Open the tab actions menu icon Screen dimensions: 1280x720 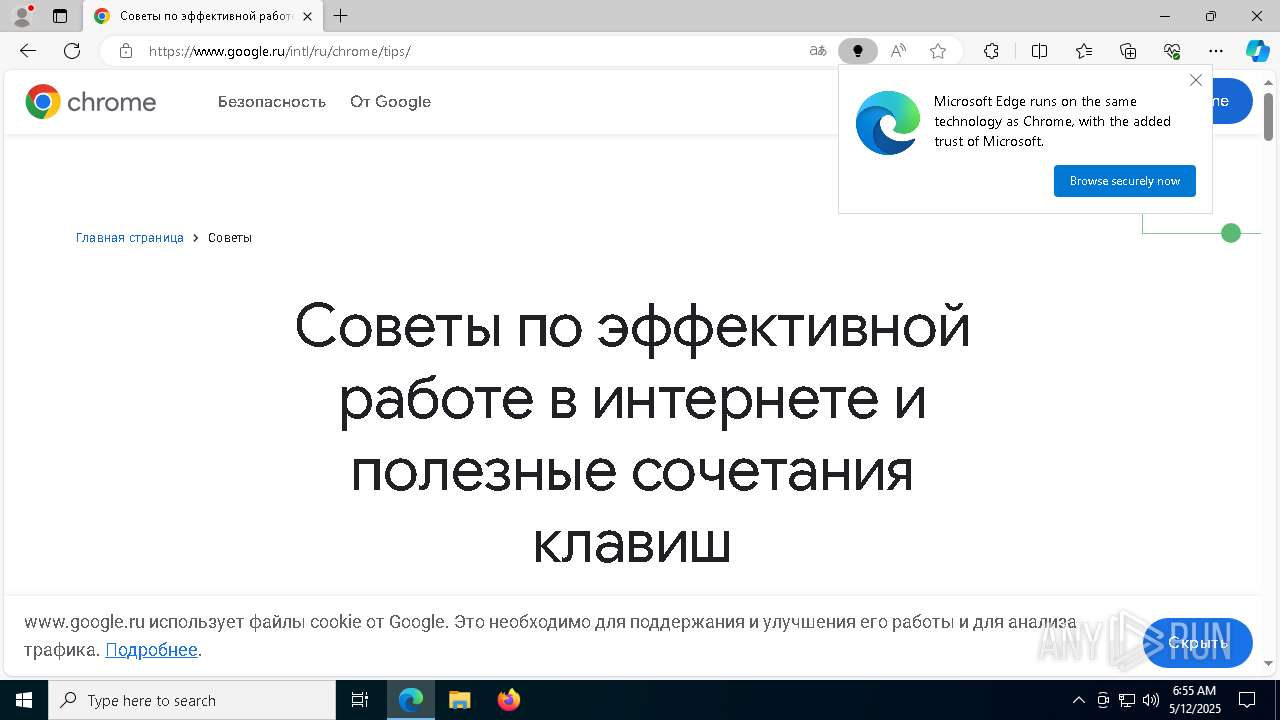(x=60, y=16)
